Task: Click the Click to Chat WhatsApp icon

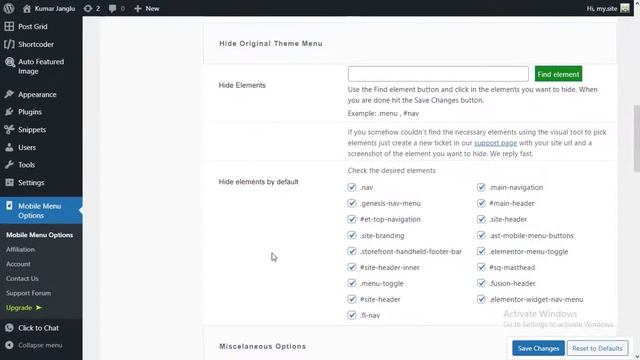Action: pos(9,328)
